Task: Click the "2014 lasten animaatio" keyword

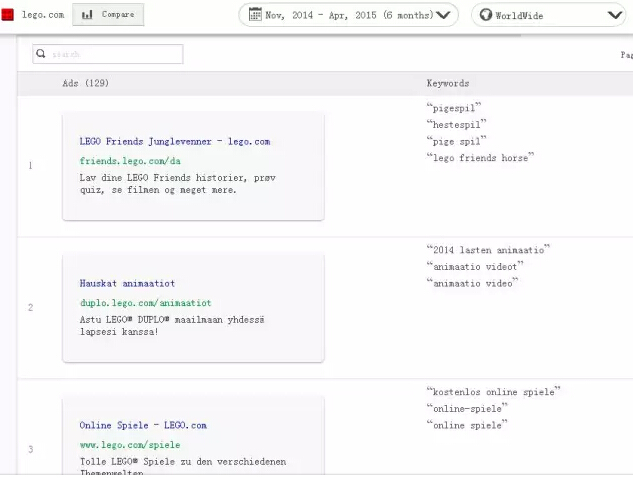Action: click(x=488, y=250)
